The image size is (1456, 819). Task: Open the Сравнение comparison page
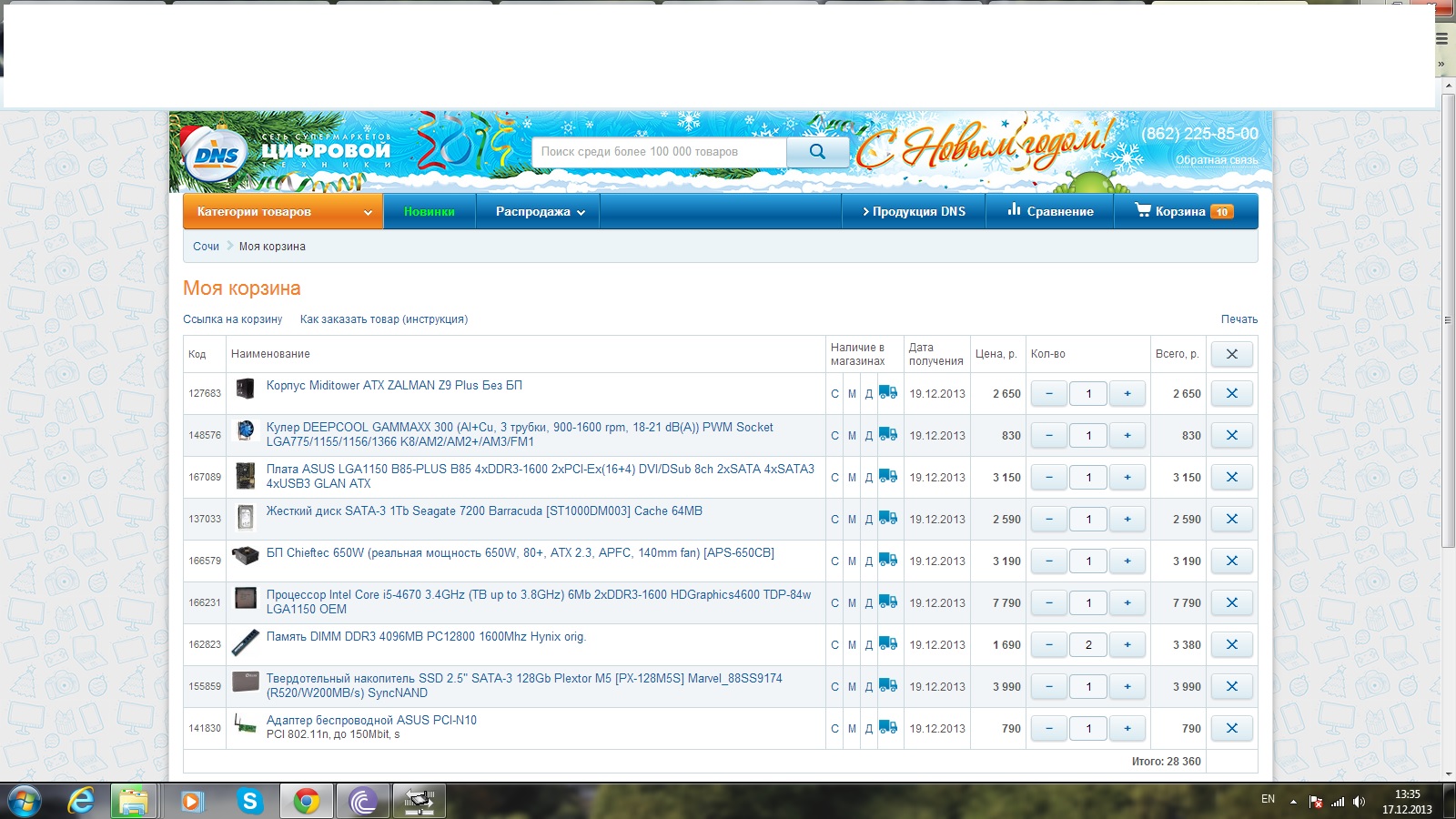pos(1050,211)
